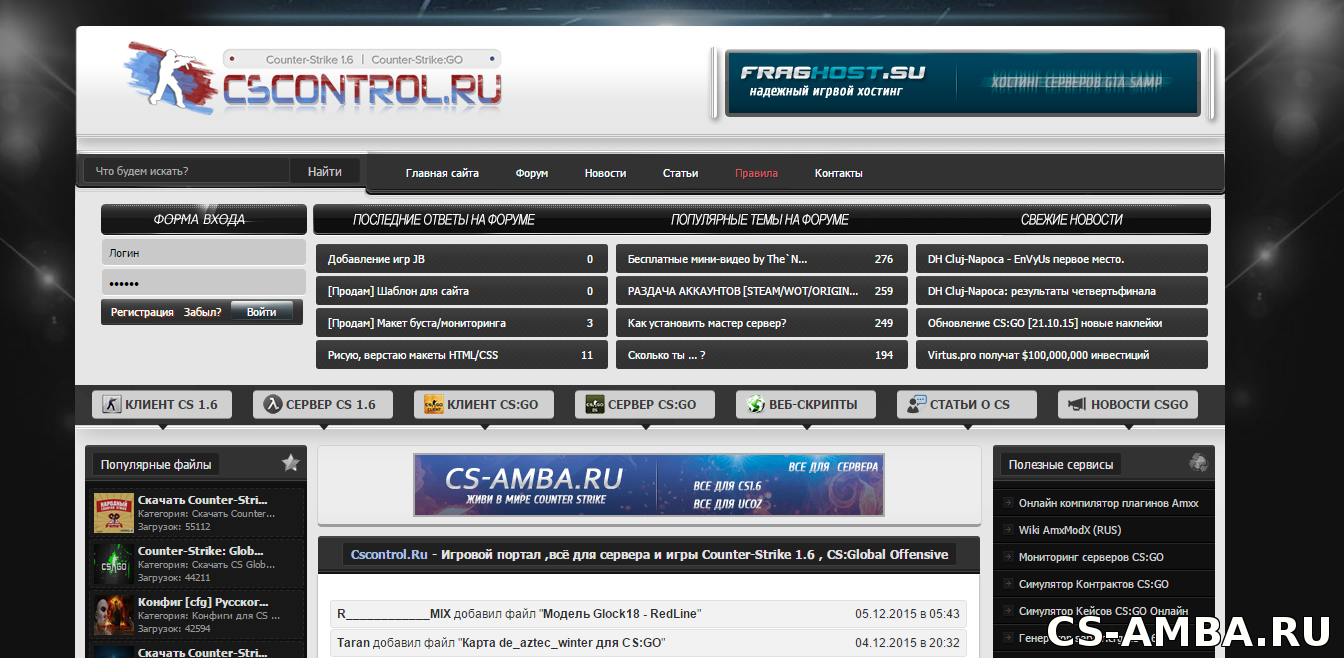Image resolution: width=1344 pixels, height=658 pixels.
Task: Open the 'Новости' menu item
Action: (x=605, y=173)
